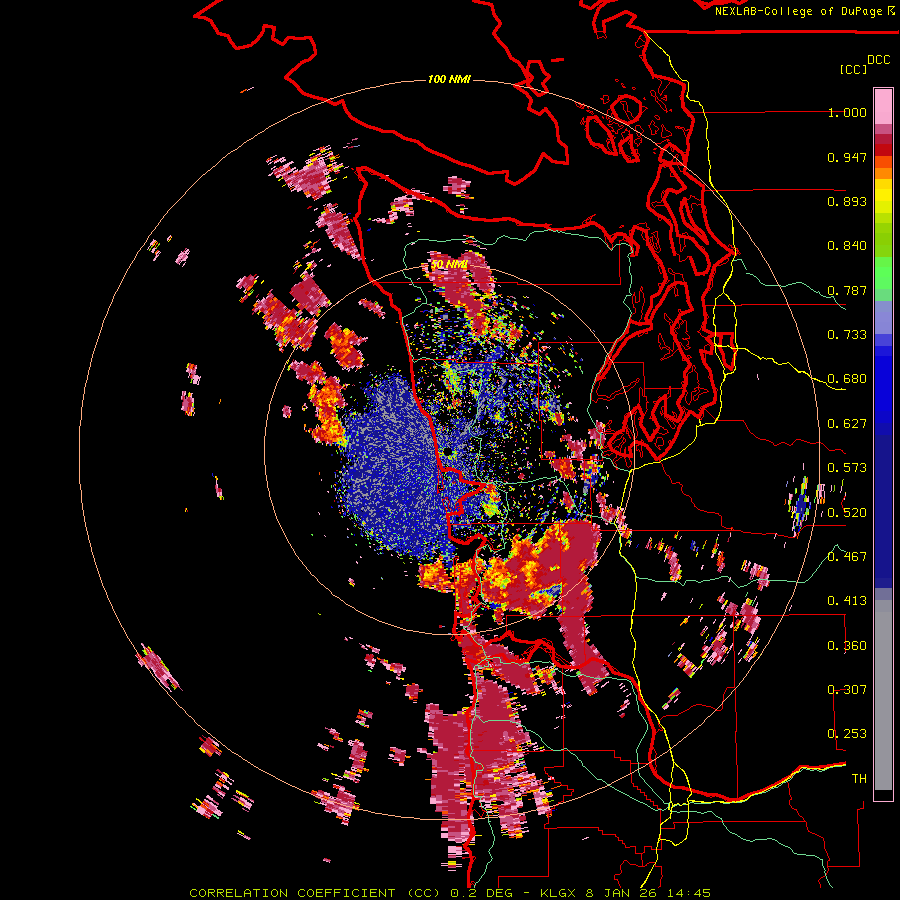Screen dimensions: 900x900
Task: Pick the 0.573 scale value
Action: 847,468
